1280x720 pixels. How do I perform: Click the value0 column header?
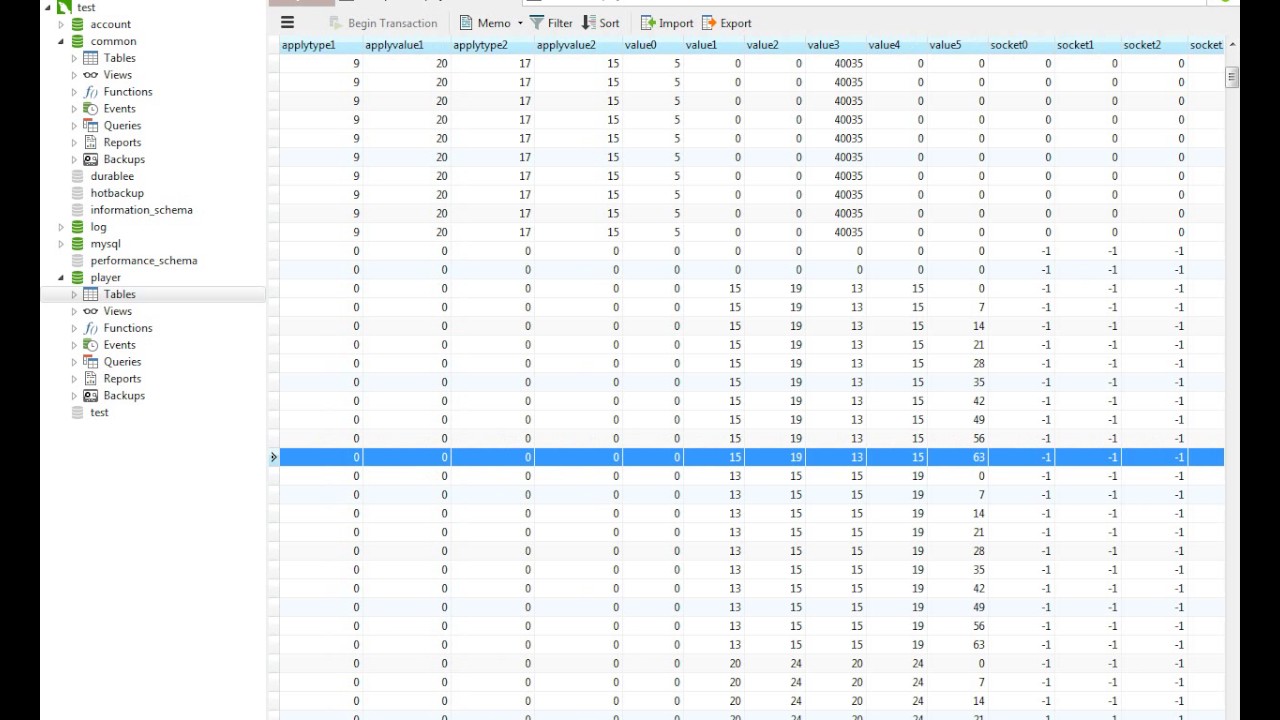pos(652,45)
